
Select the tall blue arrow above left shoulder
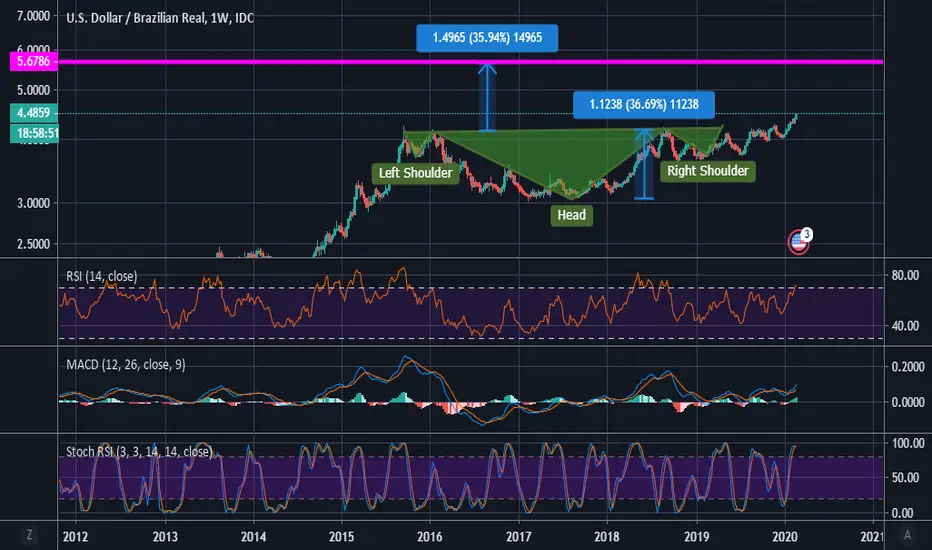[487, 98]
